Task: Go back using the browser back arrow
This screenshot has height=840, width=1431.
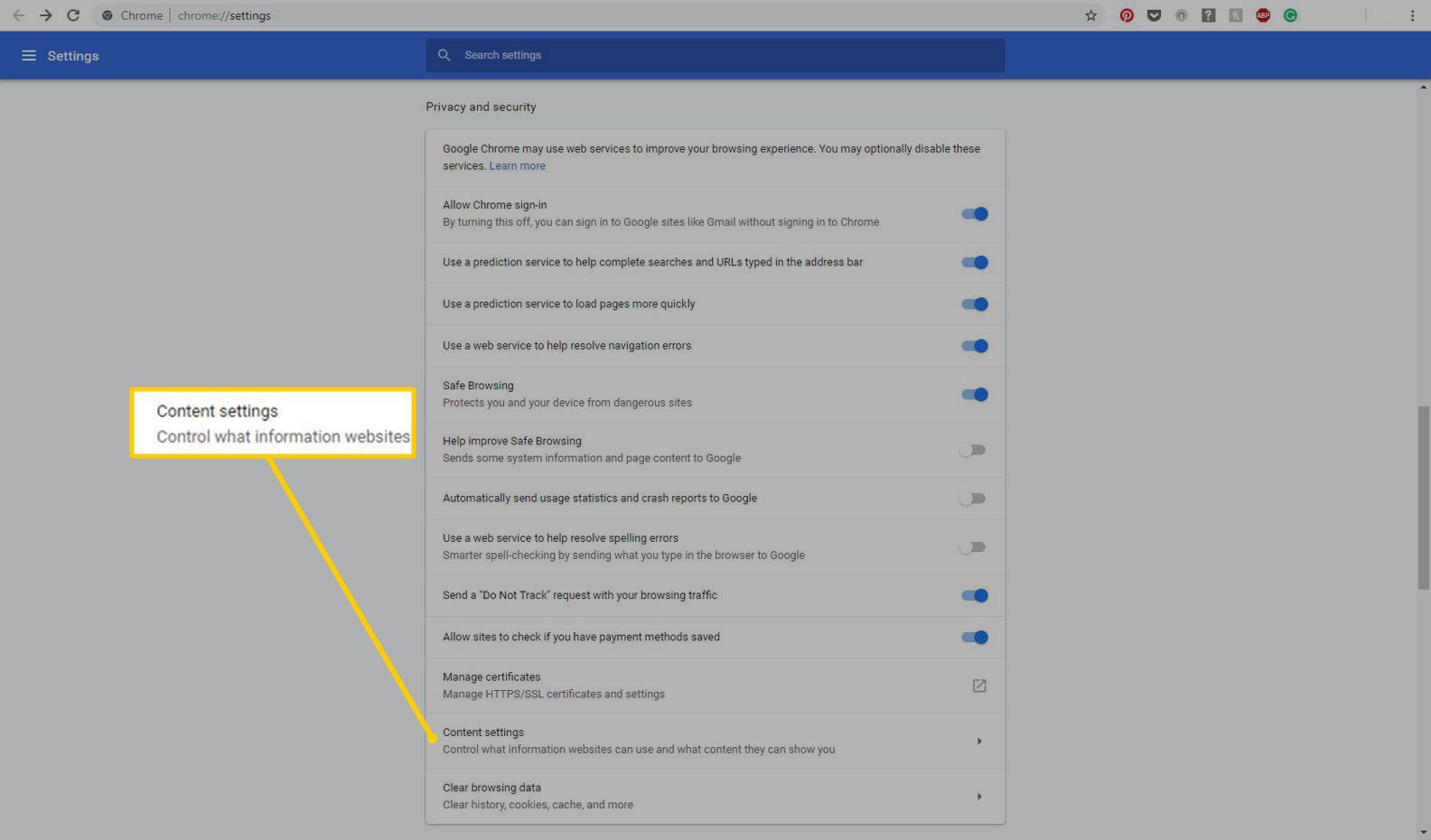Action: pyautogui.click(x=18, y=15)
